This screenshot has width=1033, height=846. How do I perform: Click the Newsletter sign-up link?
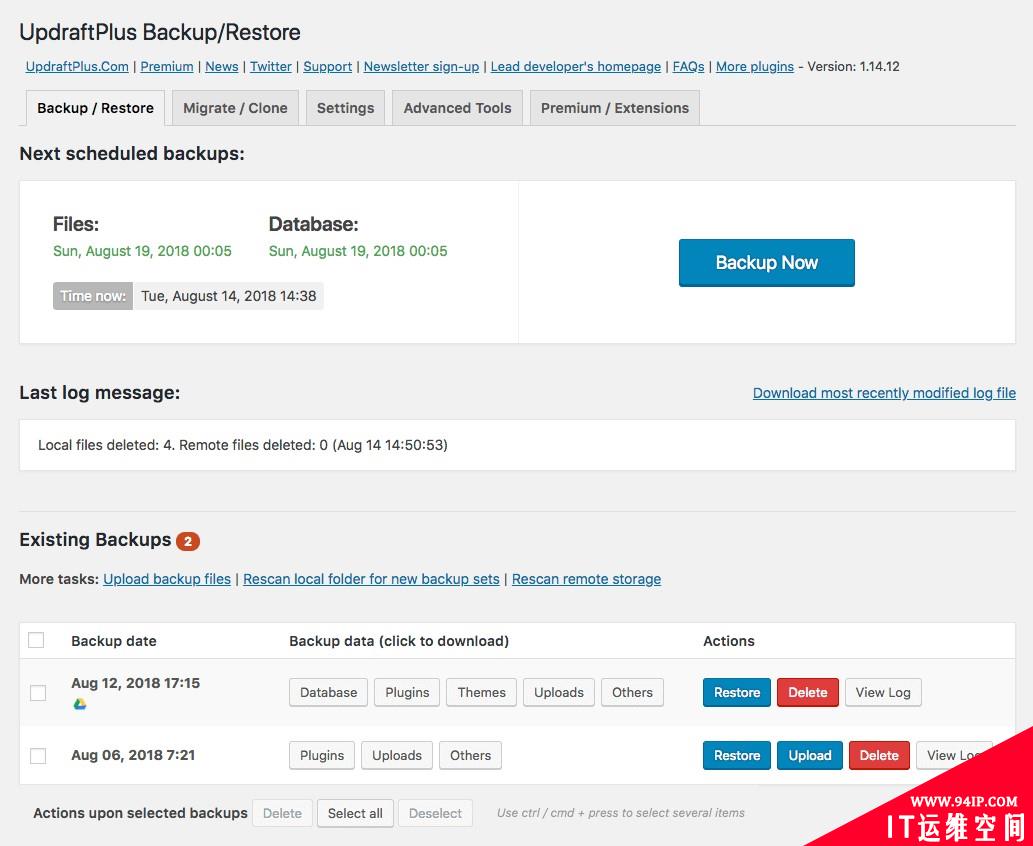[x=421, y=67]
